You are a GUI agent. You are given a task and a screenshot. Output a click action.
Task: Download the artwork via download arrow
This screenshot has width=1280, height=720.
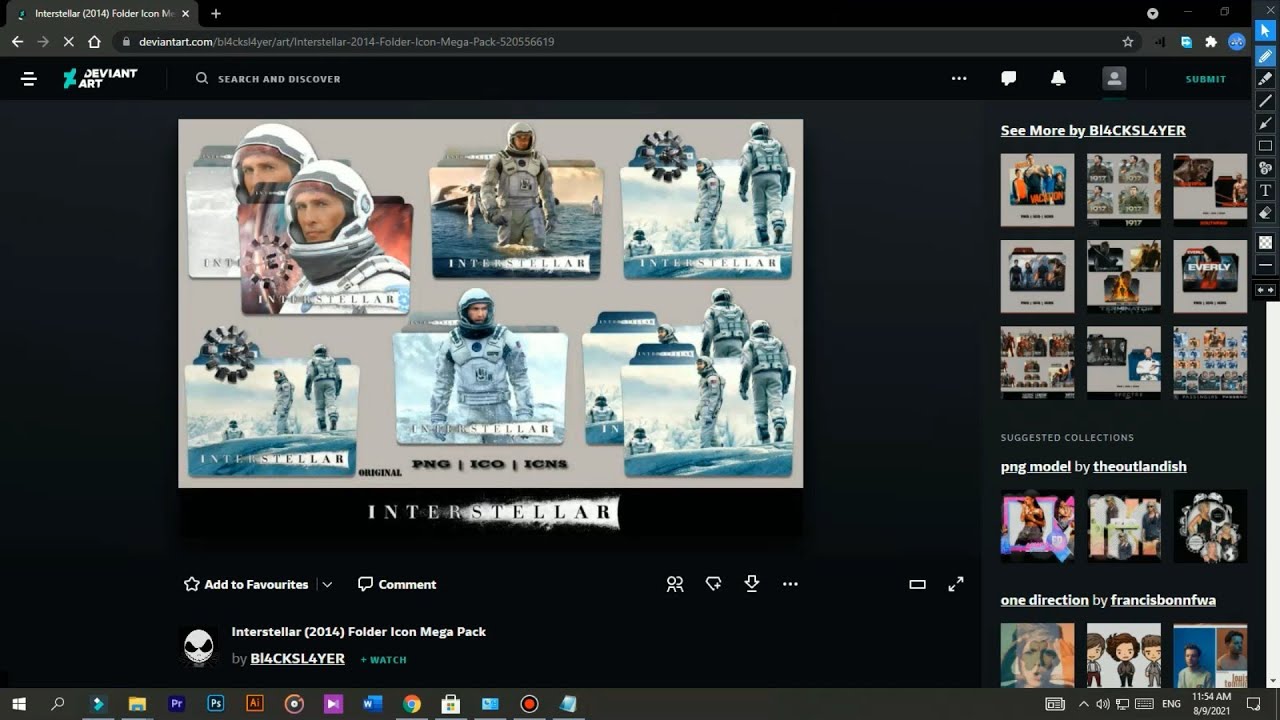[x=752, y=584]
